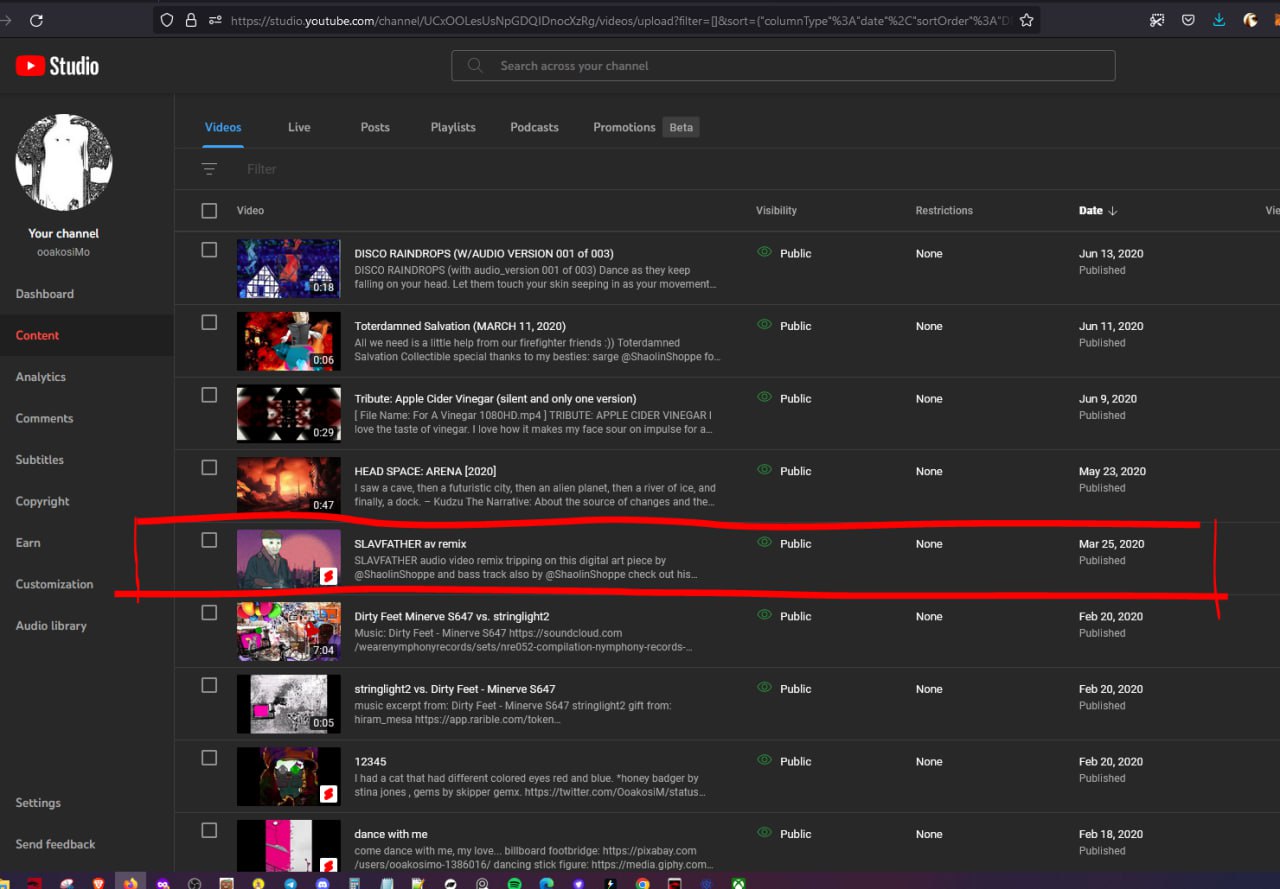1280x889 pixels.
Task: Open Discord from the taskbar
Action: pyautogui.click(x=322, y=884)
